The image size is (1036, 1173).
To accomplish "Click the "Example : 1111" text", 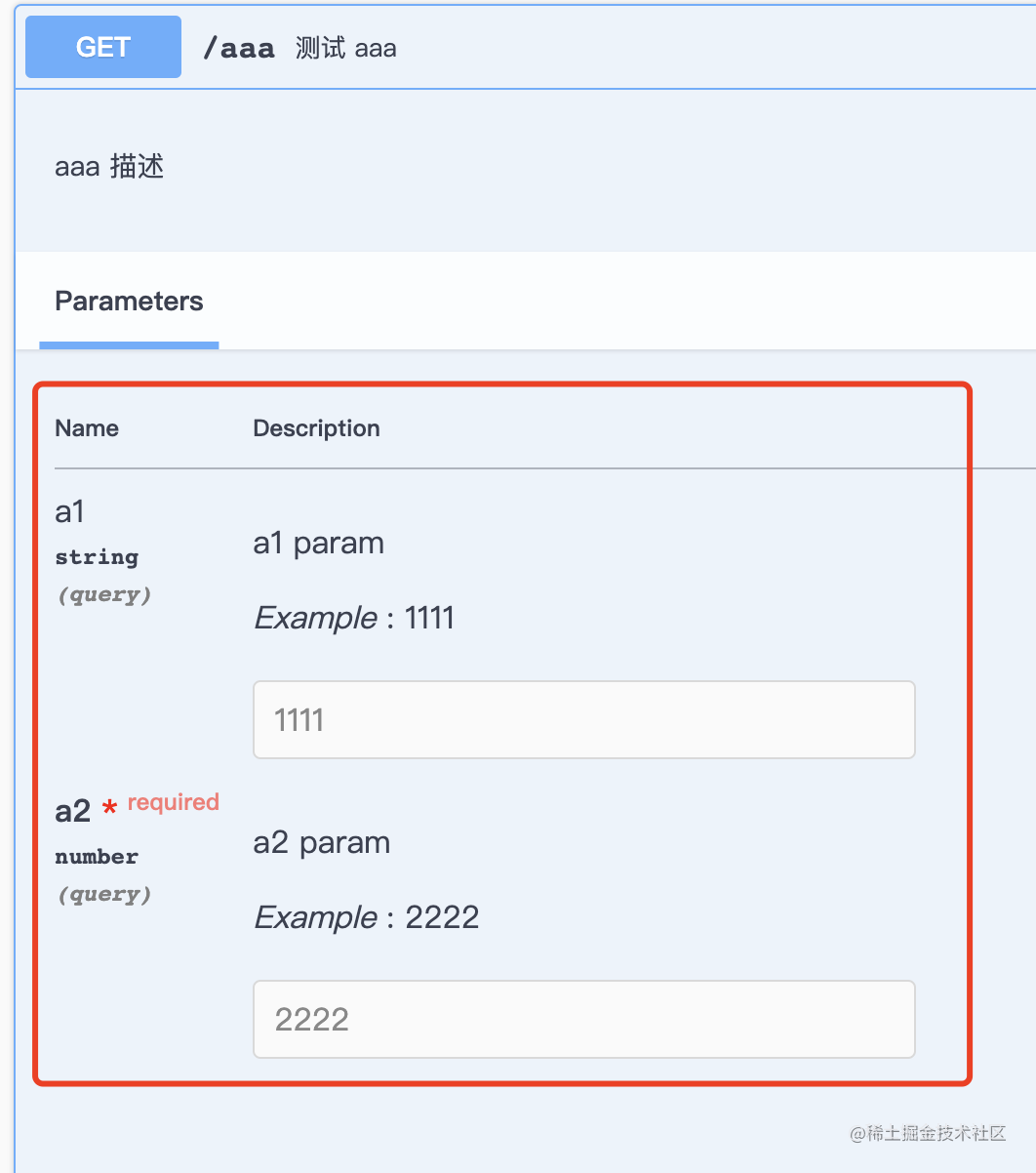I will [x=354, y=618].
